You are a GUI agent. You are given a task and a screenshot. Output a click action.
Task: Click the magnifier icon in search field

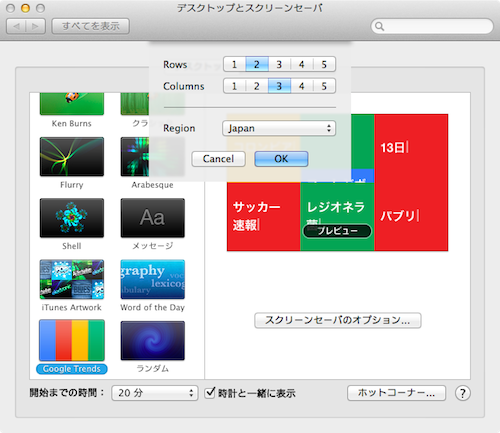379,26
